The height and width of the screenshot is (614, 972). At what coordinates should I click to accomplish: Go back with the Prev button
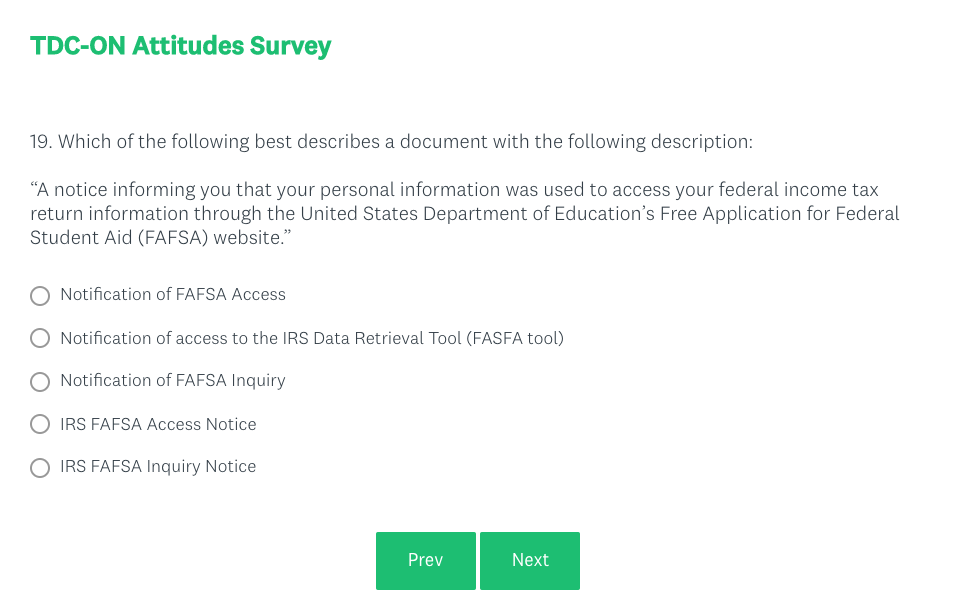(425, 561)
